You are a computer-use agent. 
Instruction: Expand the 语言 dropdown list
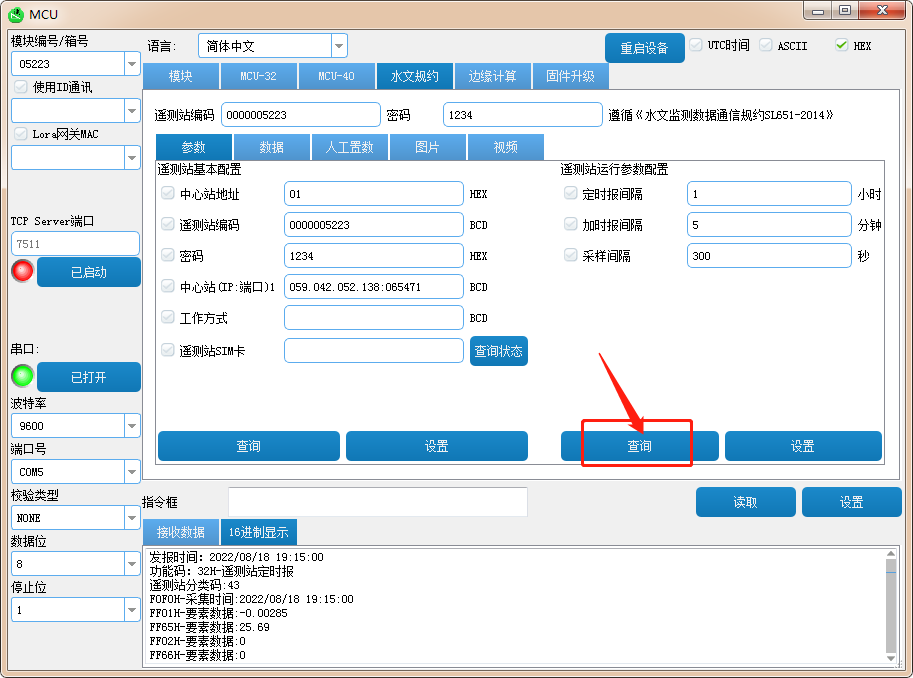tap(339, 46)
